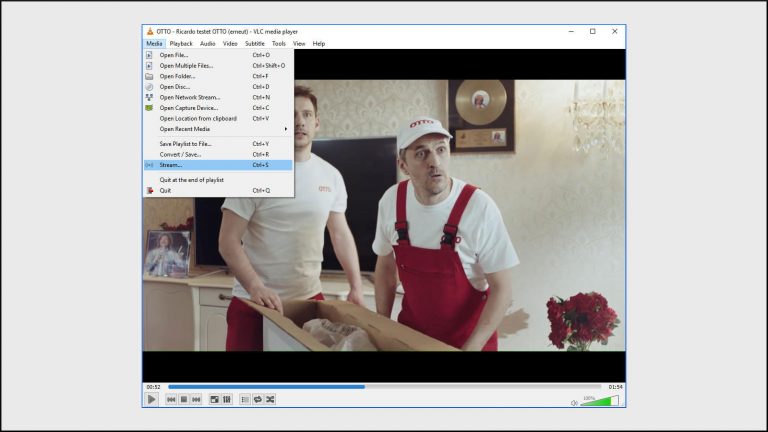Screen dimensions: 768x432
Task: Select the highlighted Stream... entry
Action: [x=218, y=165]
